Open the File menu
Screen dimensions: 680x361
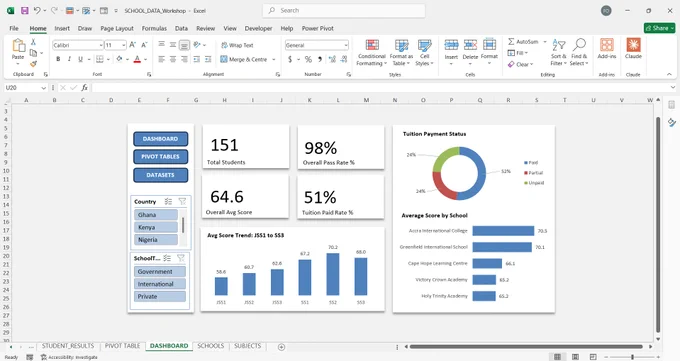coord(14,28)
